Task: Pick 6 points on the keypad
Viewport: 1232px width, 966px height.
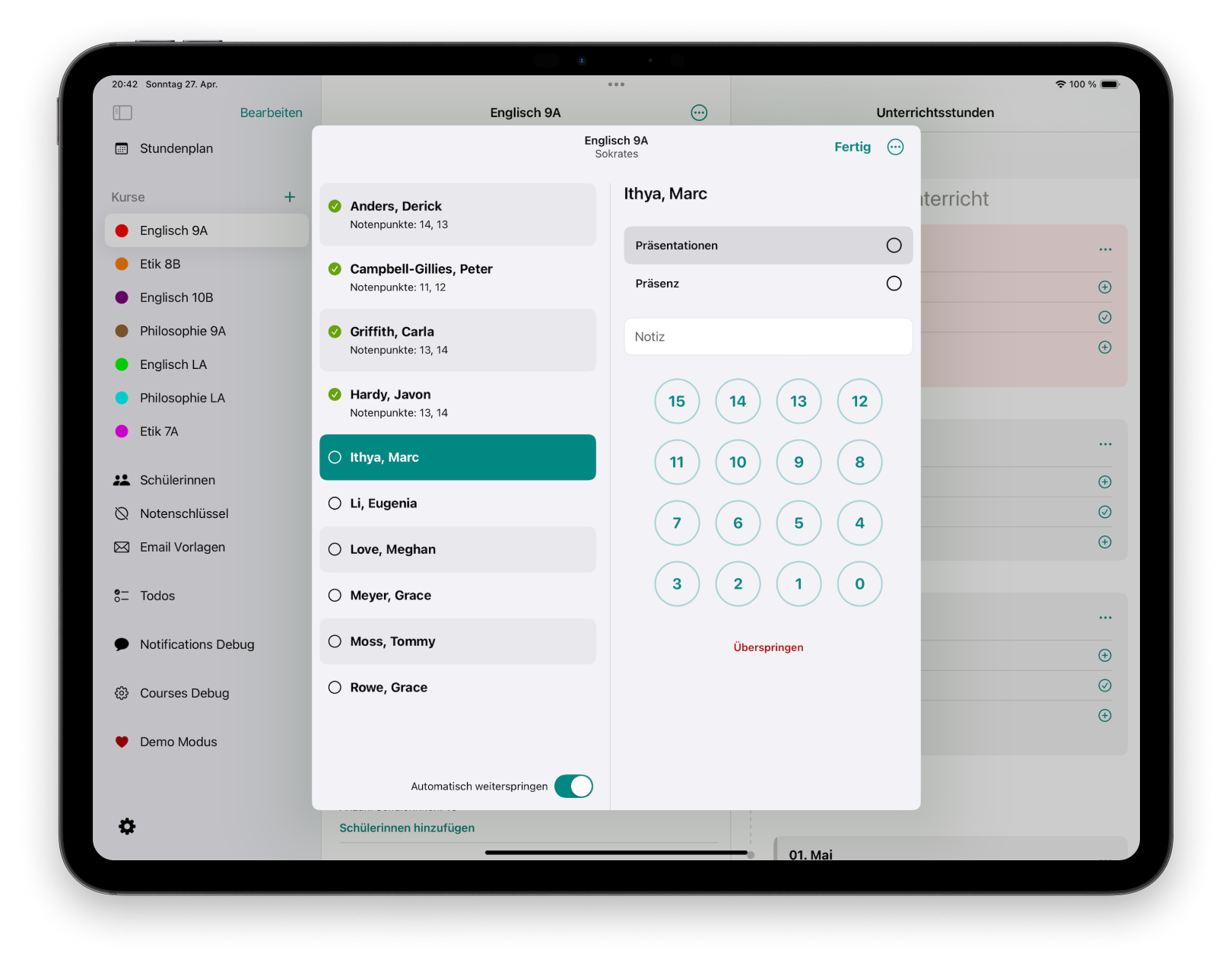Action: pos(738,523)
